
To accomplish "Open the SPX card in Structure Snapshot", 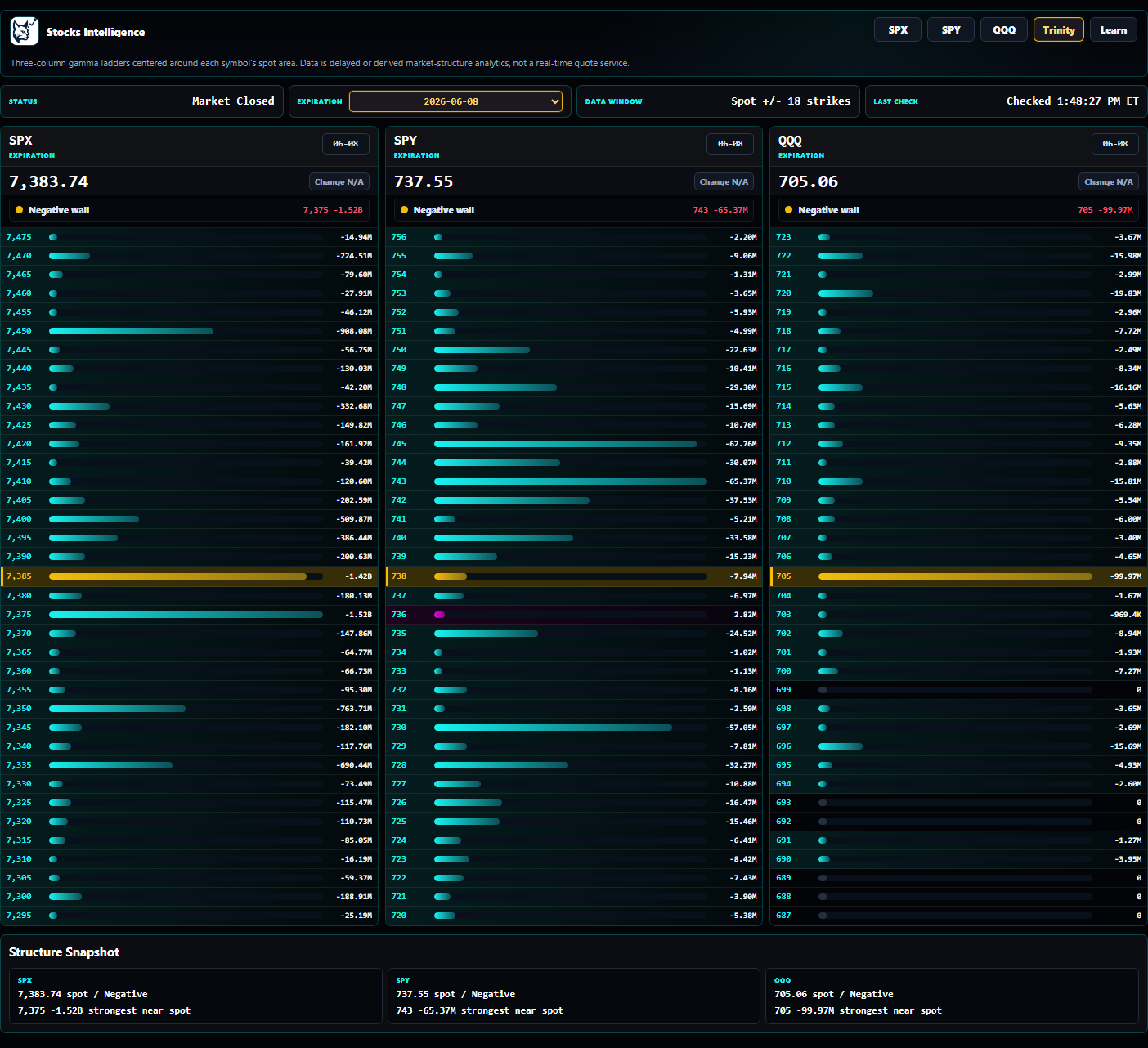I will point(195,996).
